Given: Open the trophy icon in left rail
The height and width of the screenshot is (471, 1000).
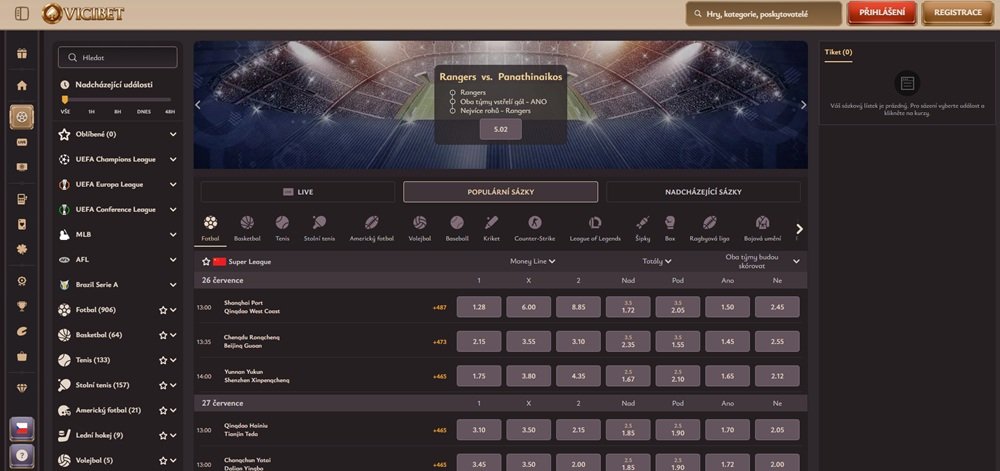Looking at the screenshot, I should tap(22, 307).
